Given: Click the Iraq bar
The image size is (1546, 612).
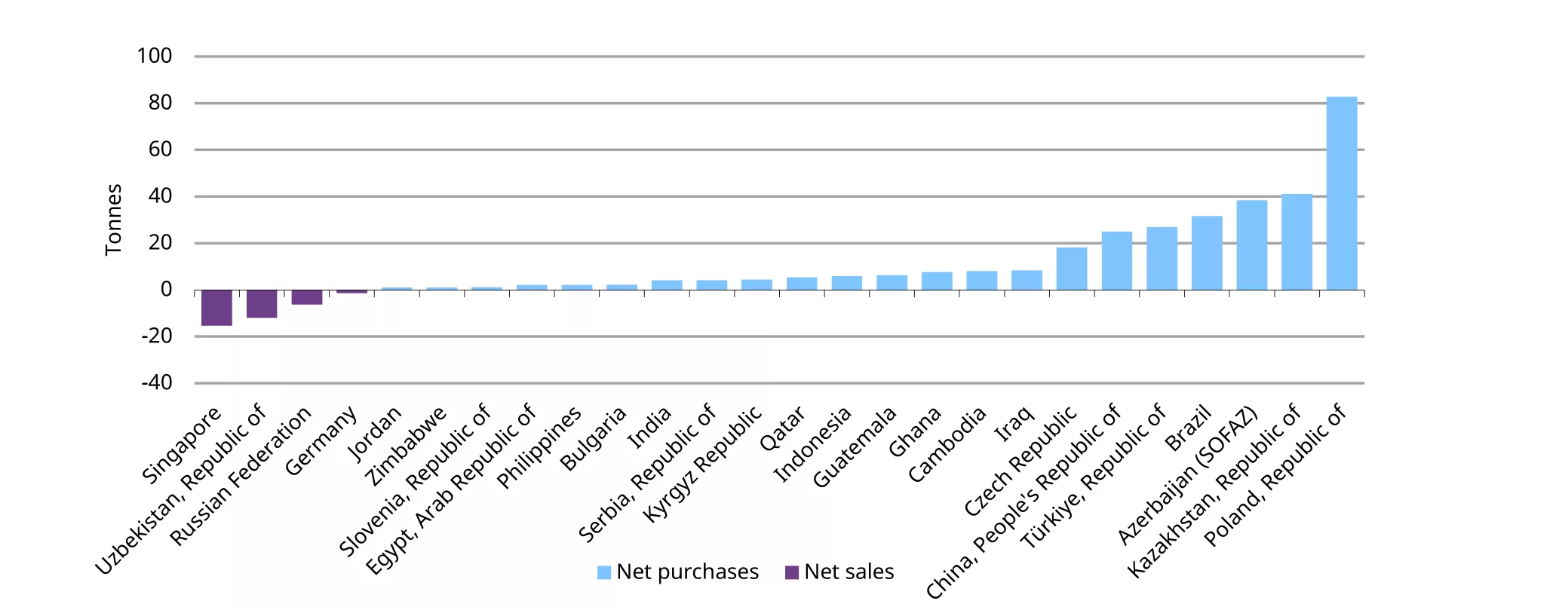Looking at the screenshot, I should pos(1026,280).
